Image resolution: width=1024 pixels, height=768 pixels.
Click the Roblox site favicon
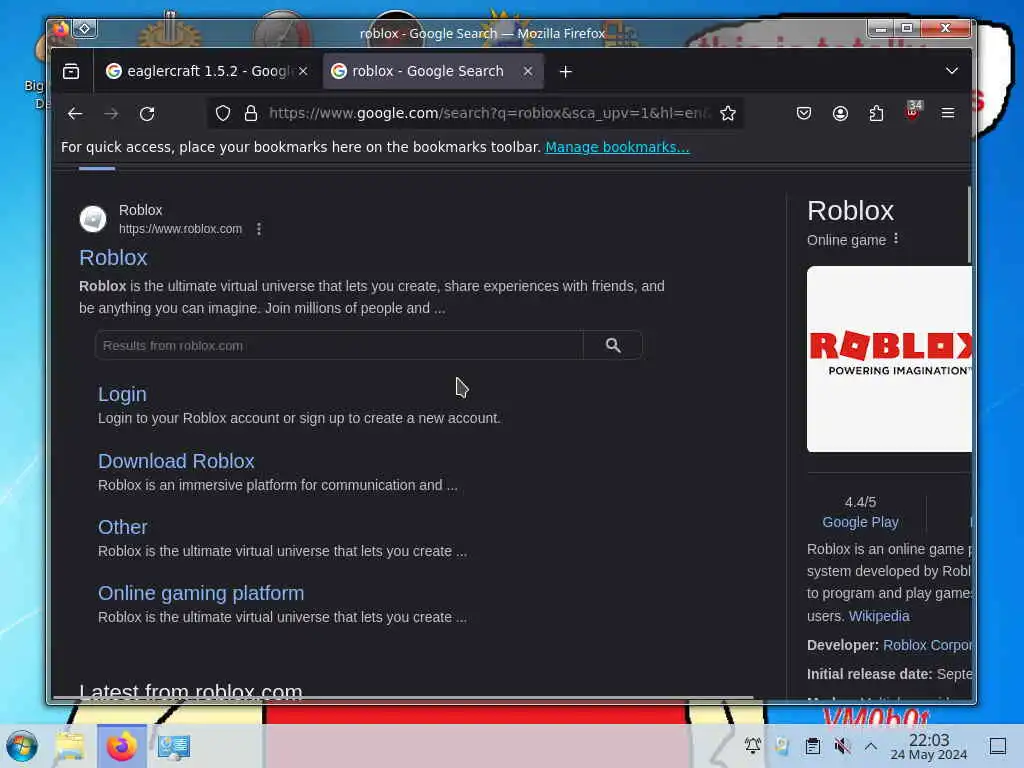point(93,219)
